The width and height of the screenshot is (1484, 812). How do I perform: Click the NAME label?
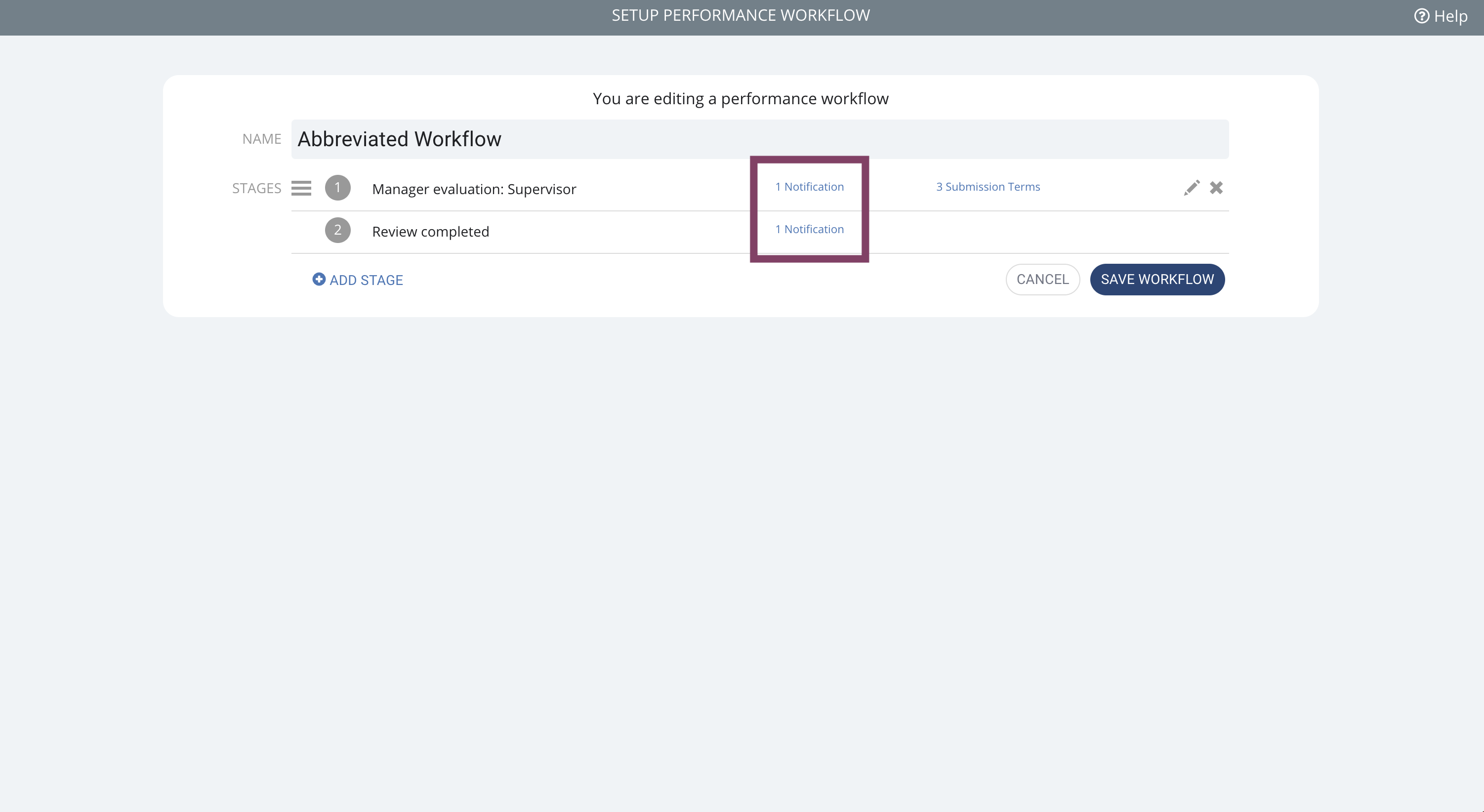point(261,139)
